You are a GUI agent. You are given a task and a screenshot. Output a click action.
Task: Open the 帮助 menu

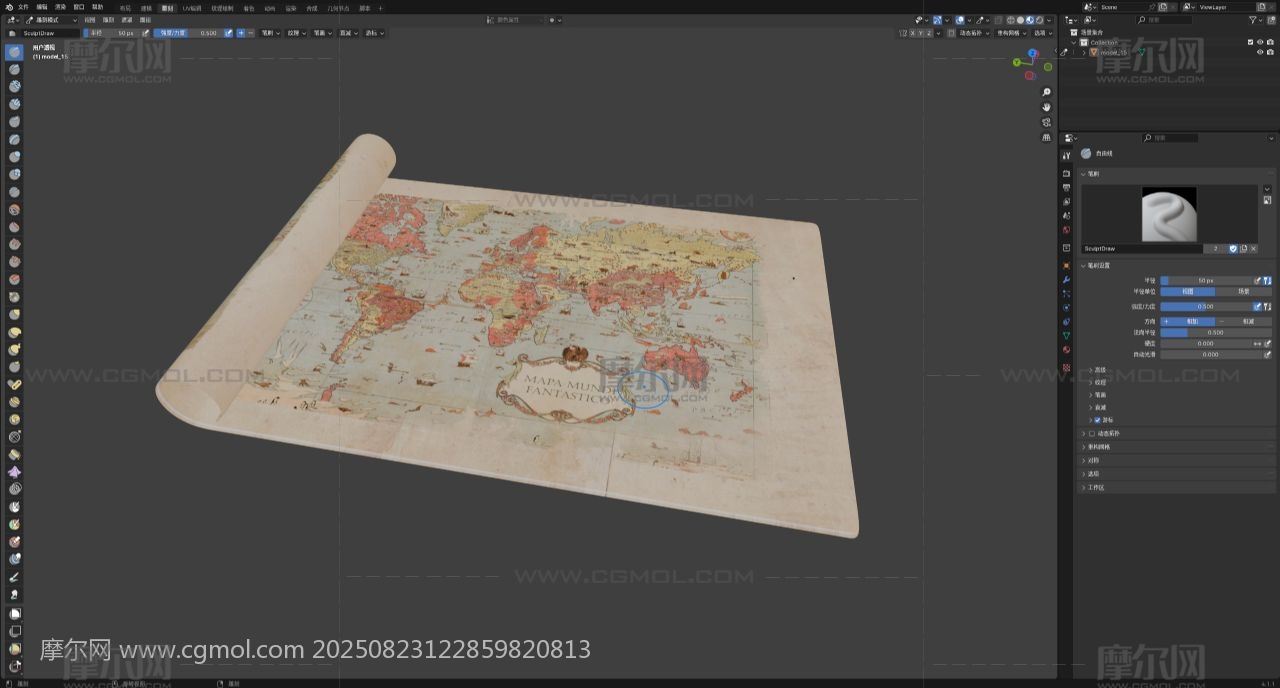[x=98, y=7]
